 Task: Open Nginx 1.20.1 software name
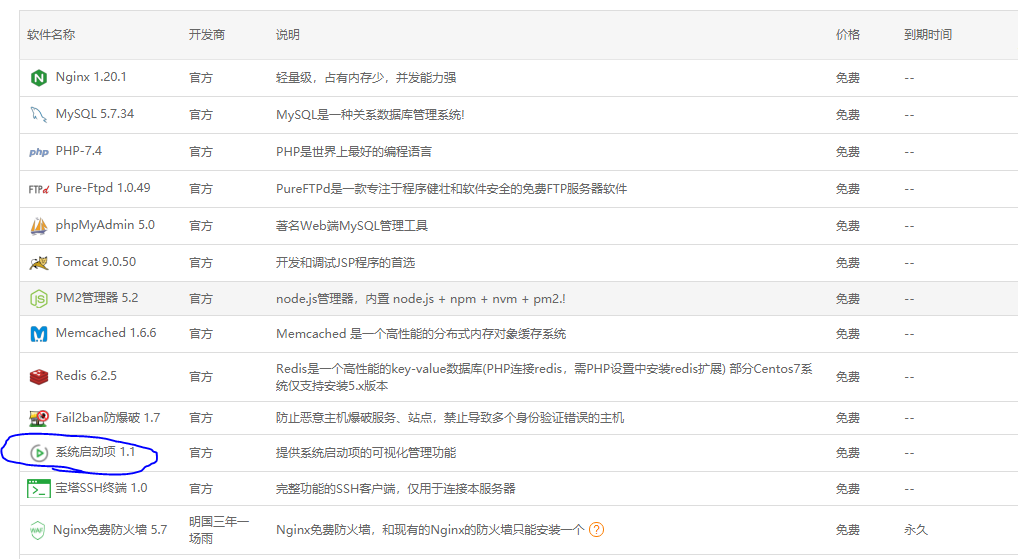pos(91,77)
